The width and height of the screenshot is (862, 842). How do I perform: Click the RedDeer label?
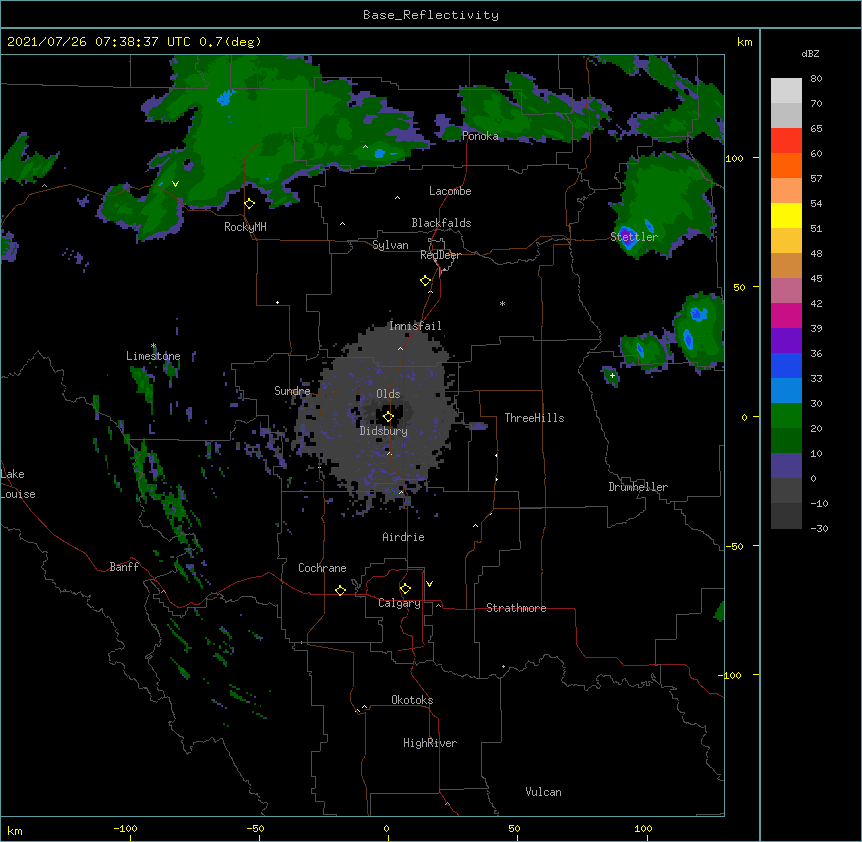point(440,255)
